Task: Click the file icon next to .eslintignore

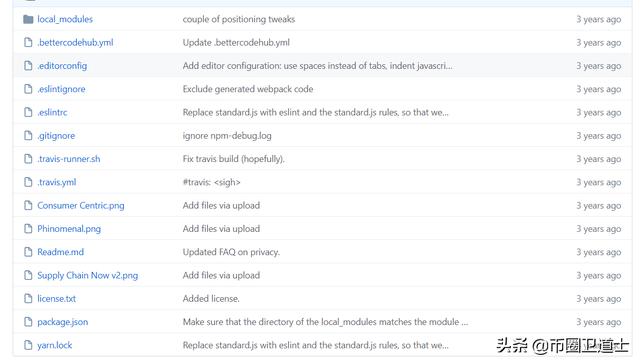Action: pos(28,89)
